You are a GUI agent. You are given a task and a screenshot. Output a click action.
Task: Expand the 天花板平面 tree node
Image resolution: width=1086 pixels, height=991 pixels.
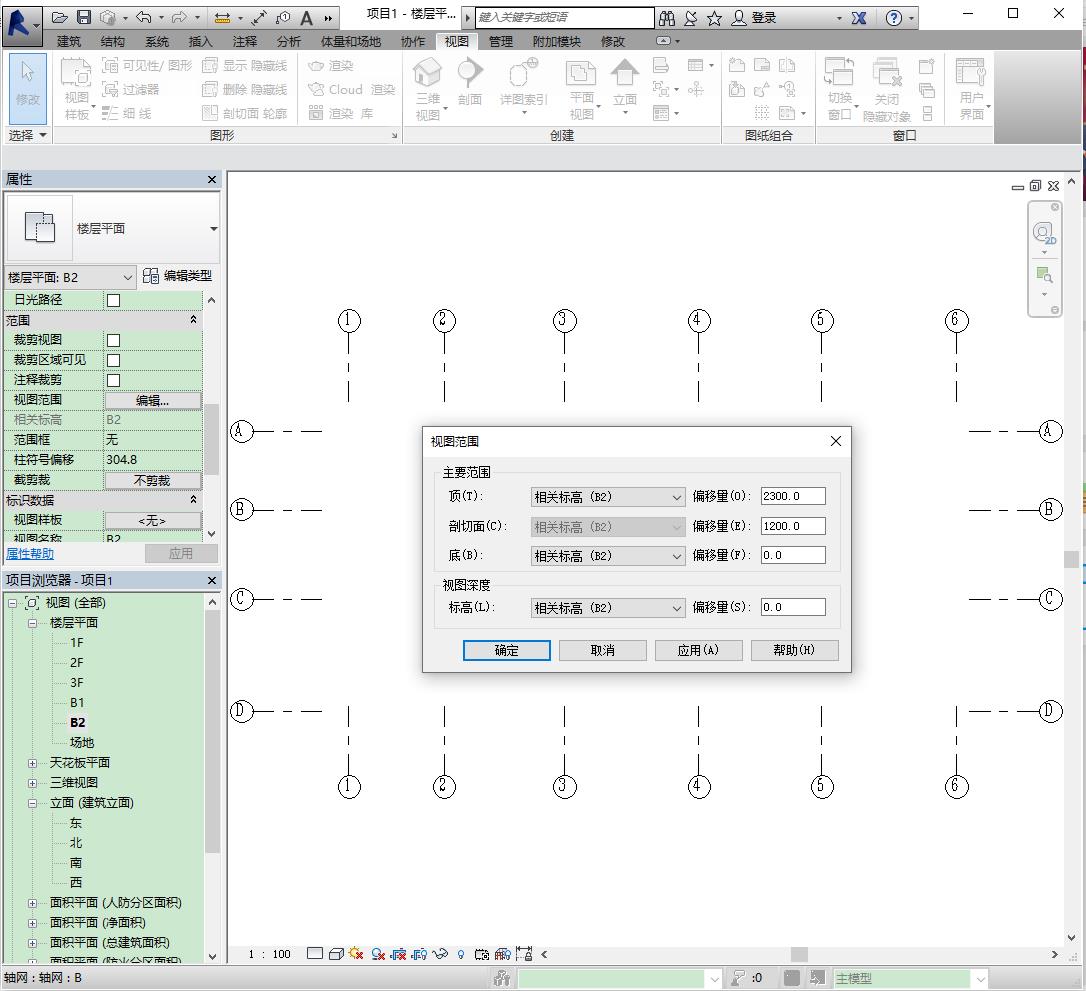tap(33, 762)
